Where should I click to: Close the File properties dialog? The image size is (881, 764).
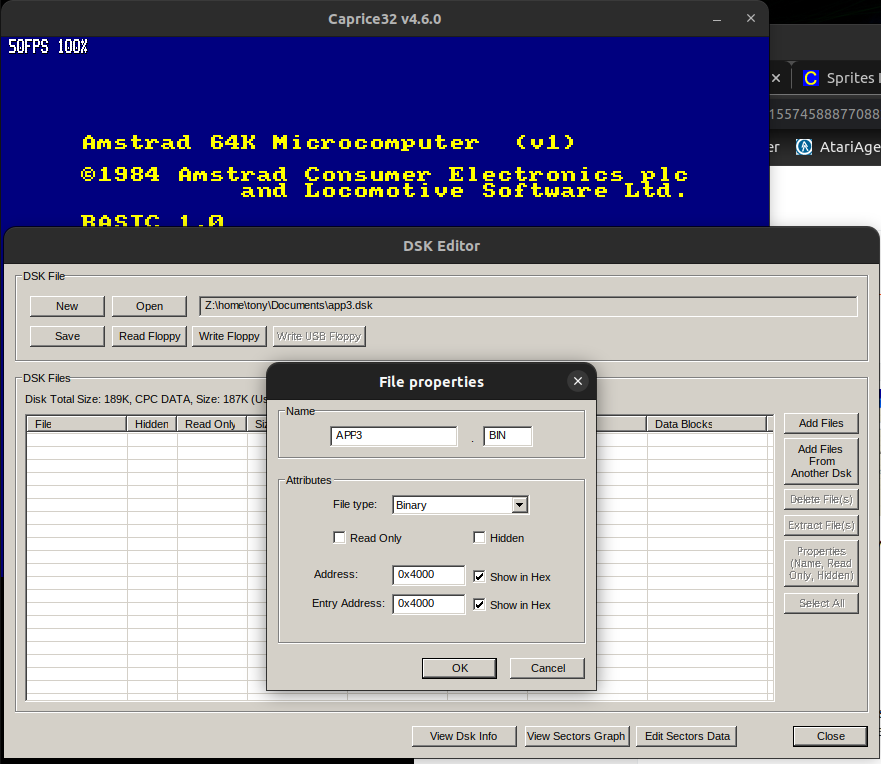pyautogui.click(x=577, y=381)
